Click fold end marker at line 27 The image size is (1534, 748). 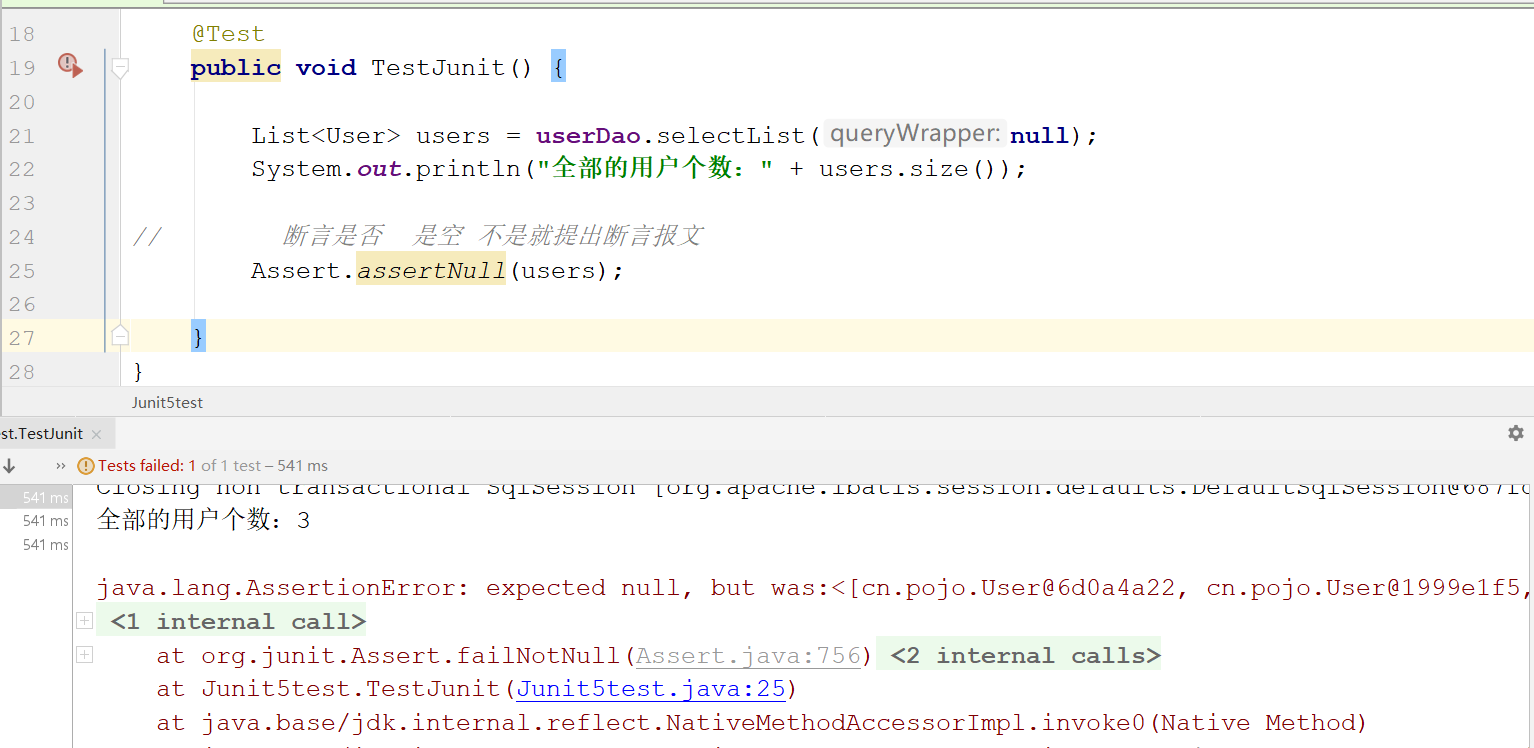click(x=120, y=335)
